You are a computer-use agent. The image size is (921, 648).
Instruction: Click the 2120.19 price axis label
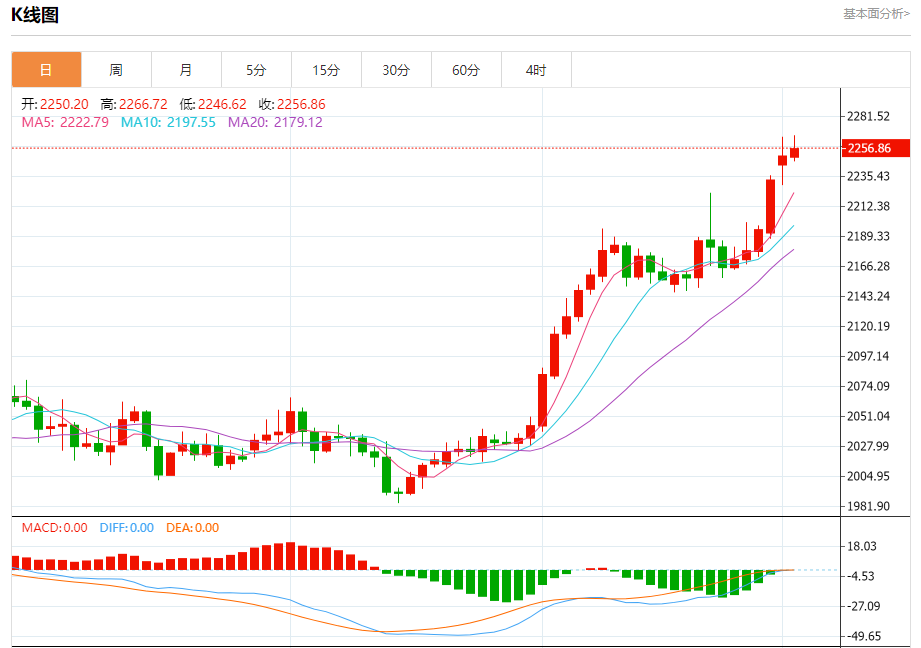868,326
